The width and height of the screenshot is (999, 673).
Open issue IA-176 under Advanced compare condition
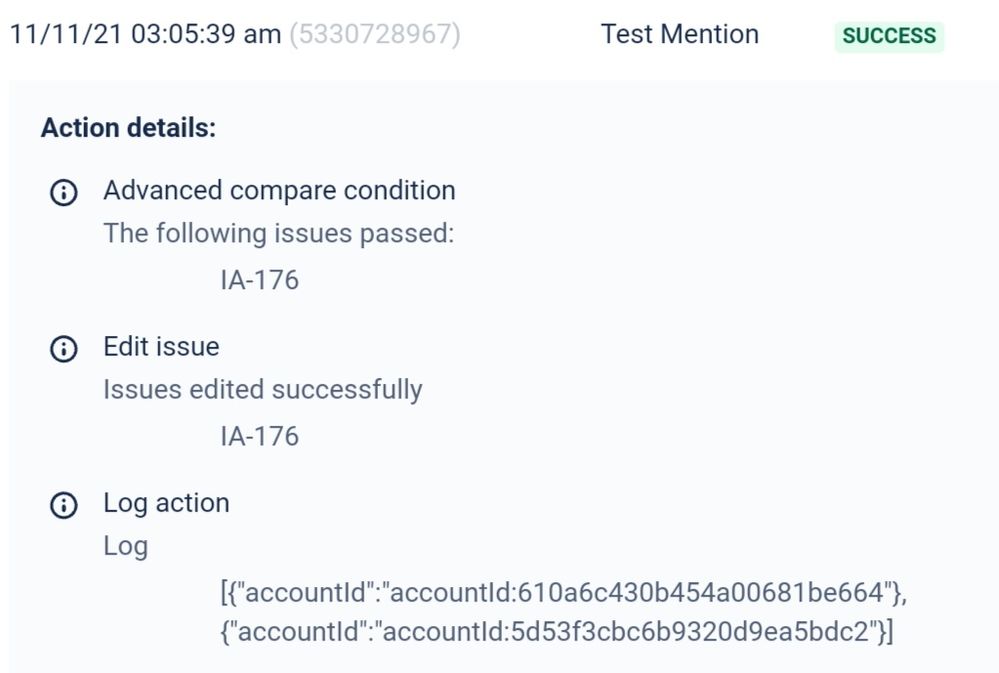coord(259,280)
